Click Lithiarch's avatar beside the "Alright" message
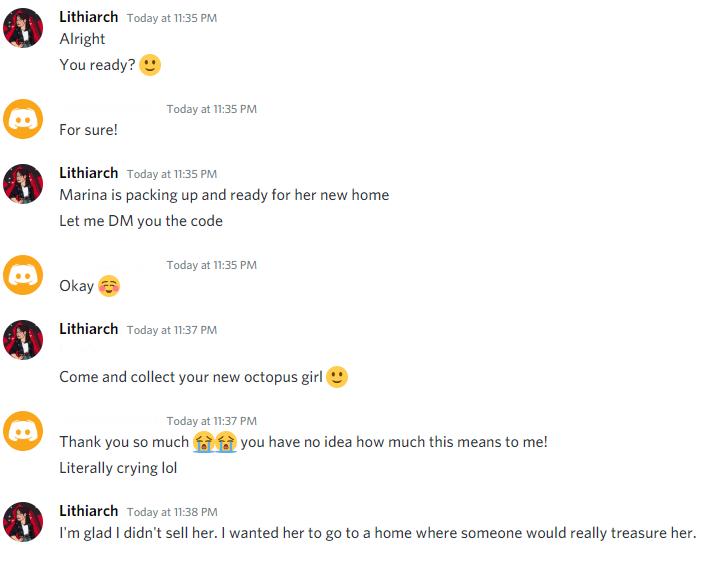This screenshot has height=566, width=725. click(x=23, y=28)
